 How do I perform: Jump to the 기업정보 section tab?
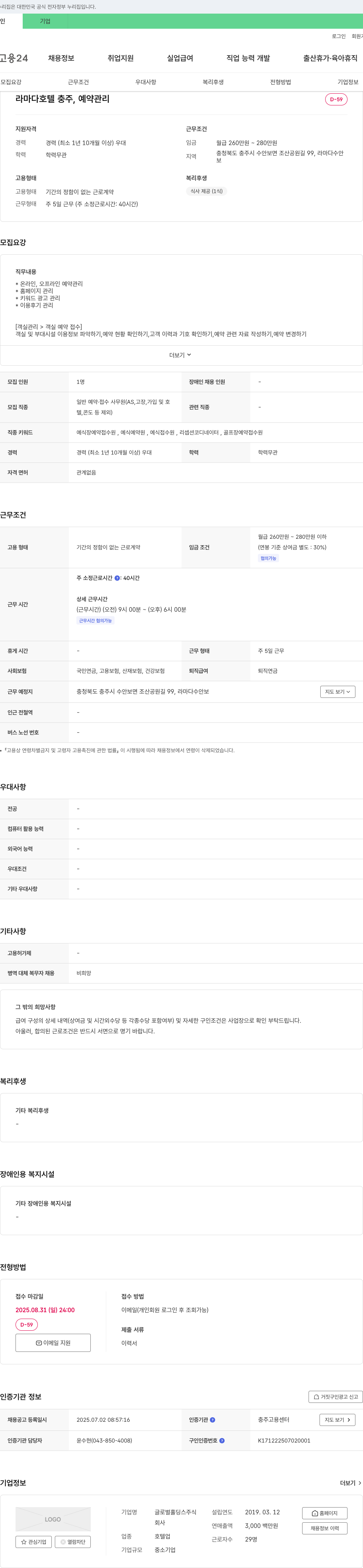click(348, 82)
